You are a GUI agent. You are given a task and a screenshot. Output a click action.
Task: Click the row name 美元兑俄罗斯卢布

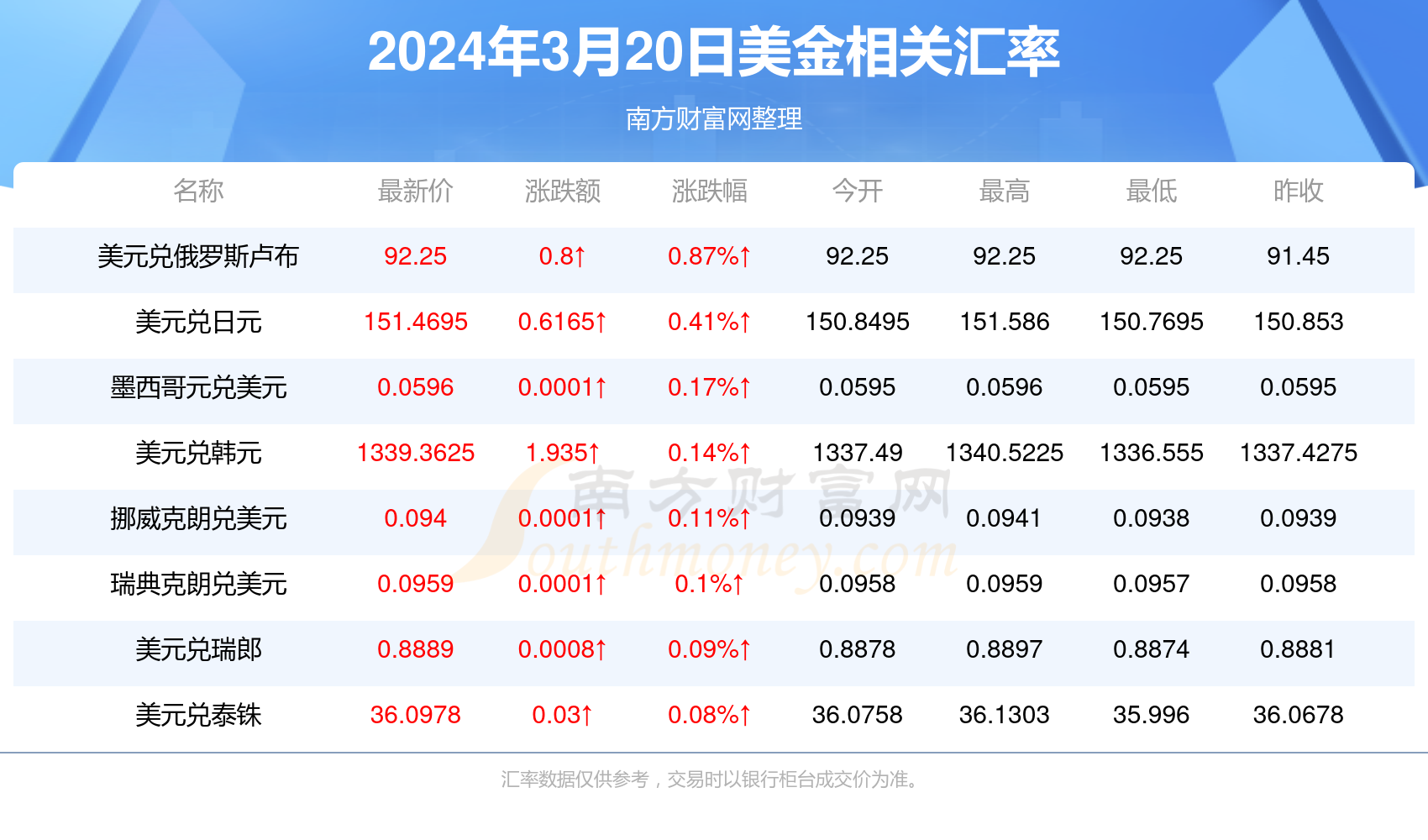(x=198, y=256)
